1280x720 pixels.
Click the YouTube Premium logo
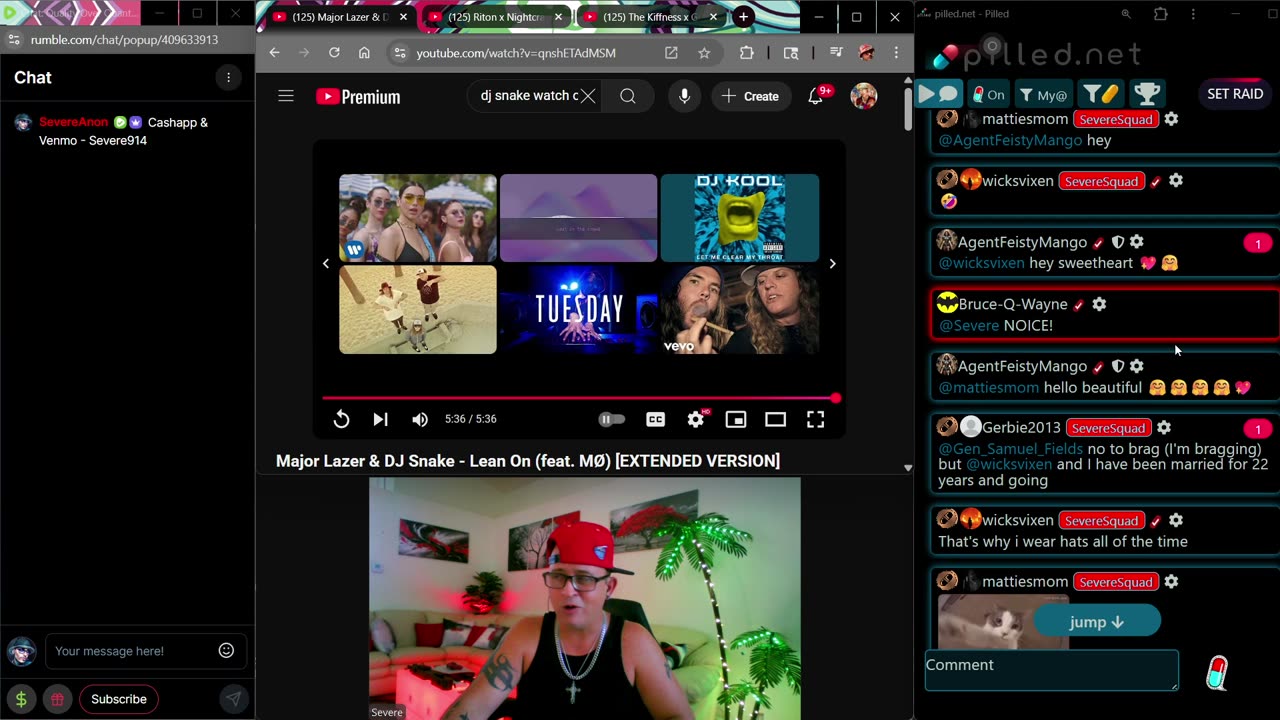(x=358, y=97)
